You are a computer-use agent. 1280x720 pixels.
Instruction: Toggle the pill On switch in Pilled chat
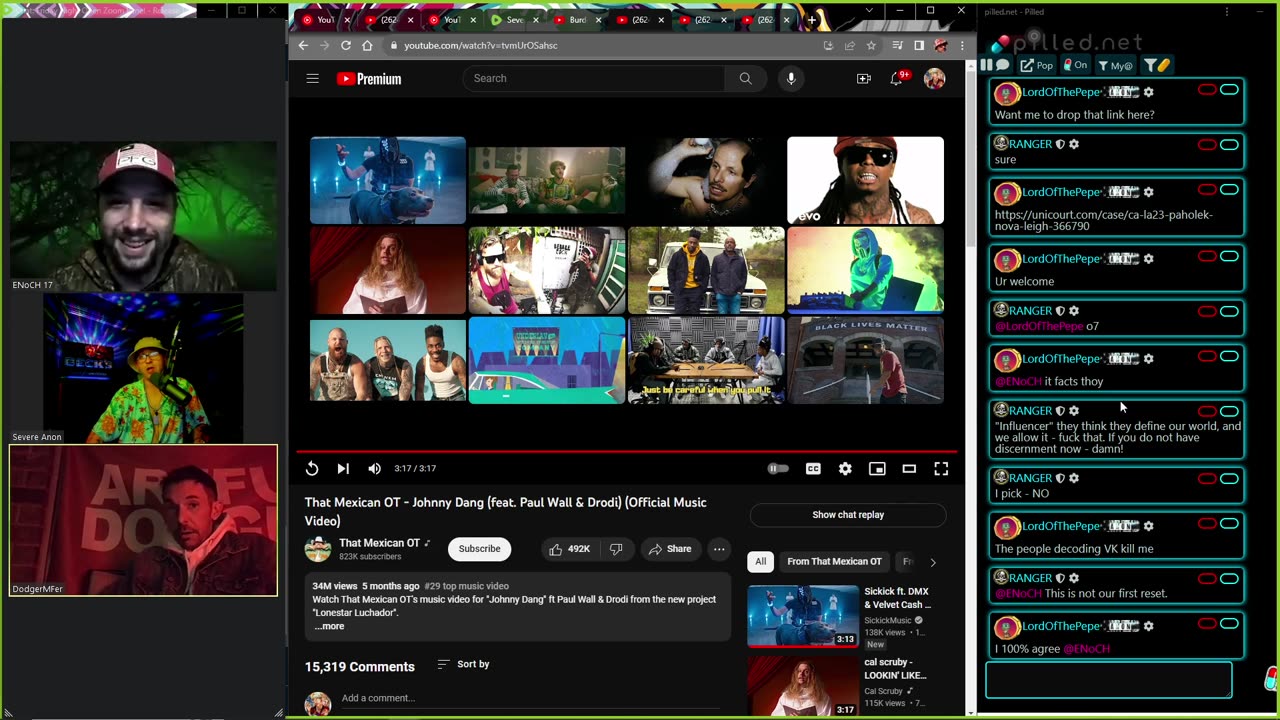[1075, 65]
